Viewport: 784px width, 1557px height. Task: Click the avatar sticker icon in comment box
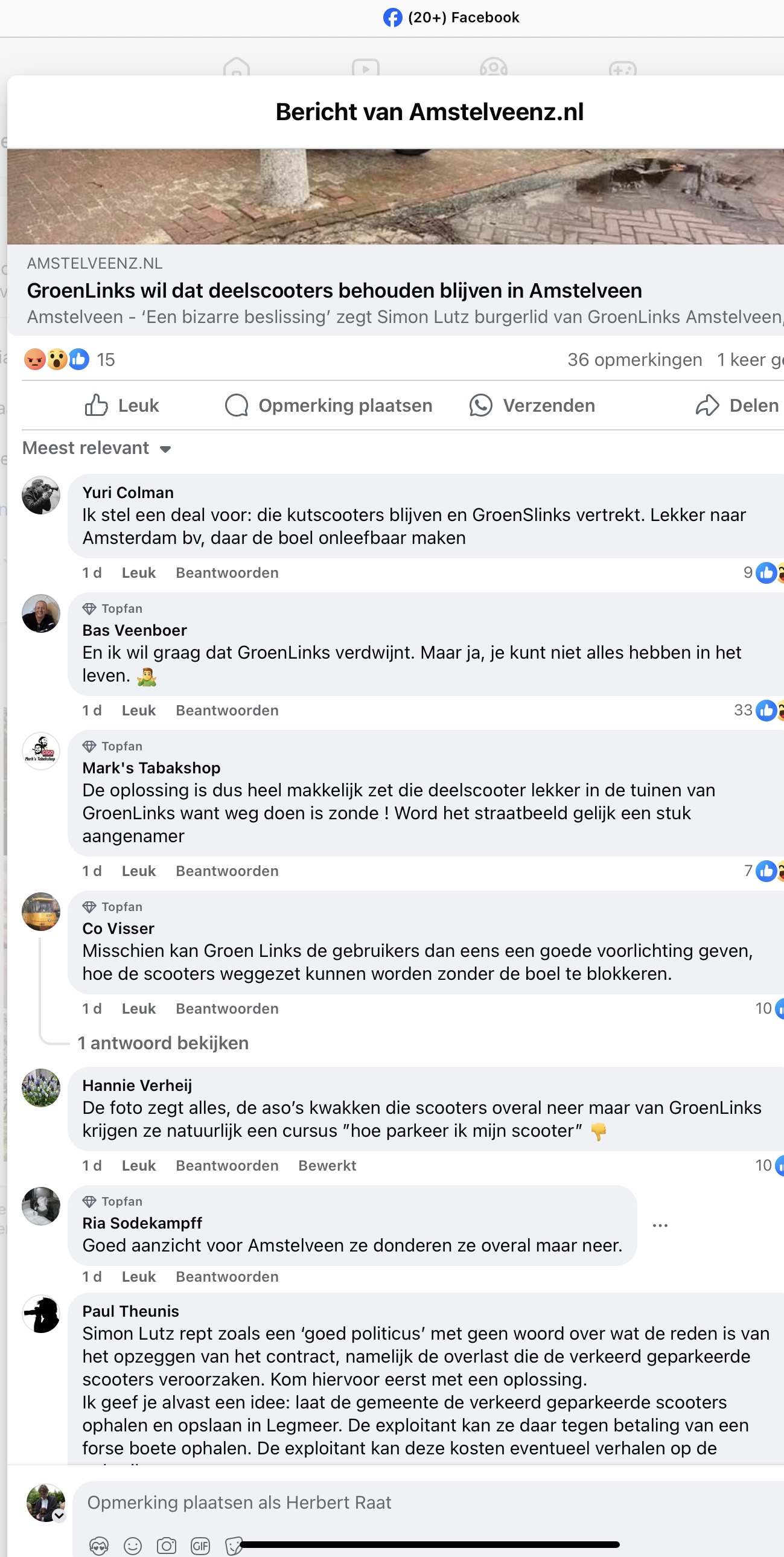tap(98, 1546)
